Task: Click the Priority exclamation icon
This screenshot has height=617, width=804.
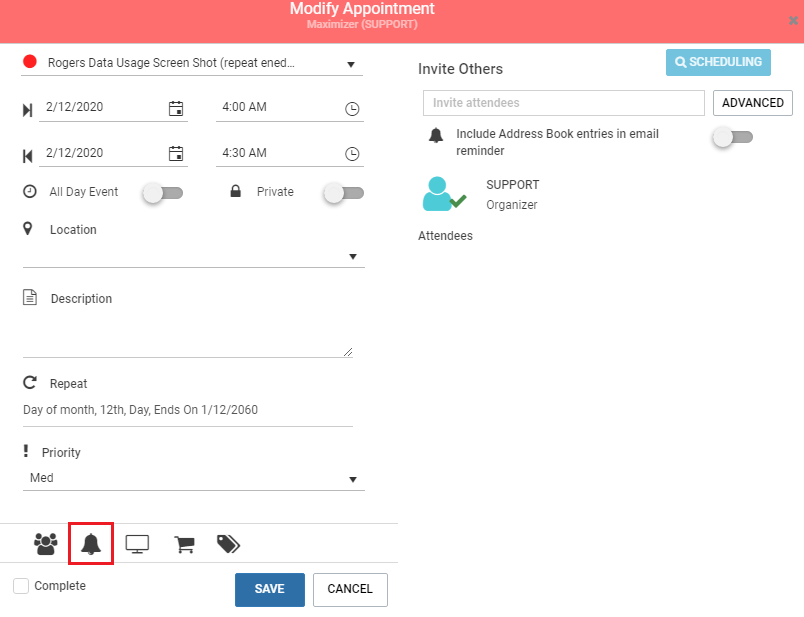Action: (30, 451)
